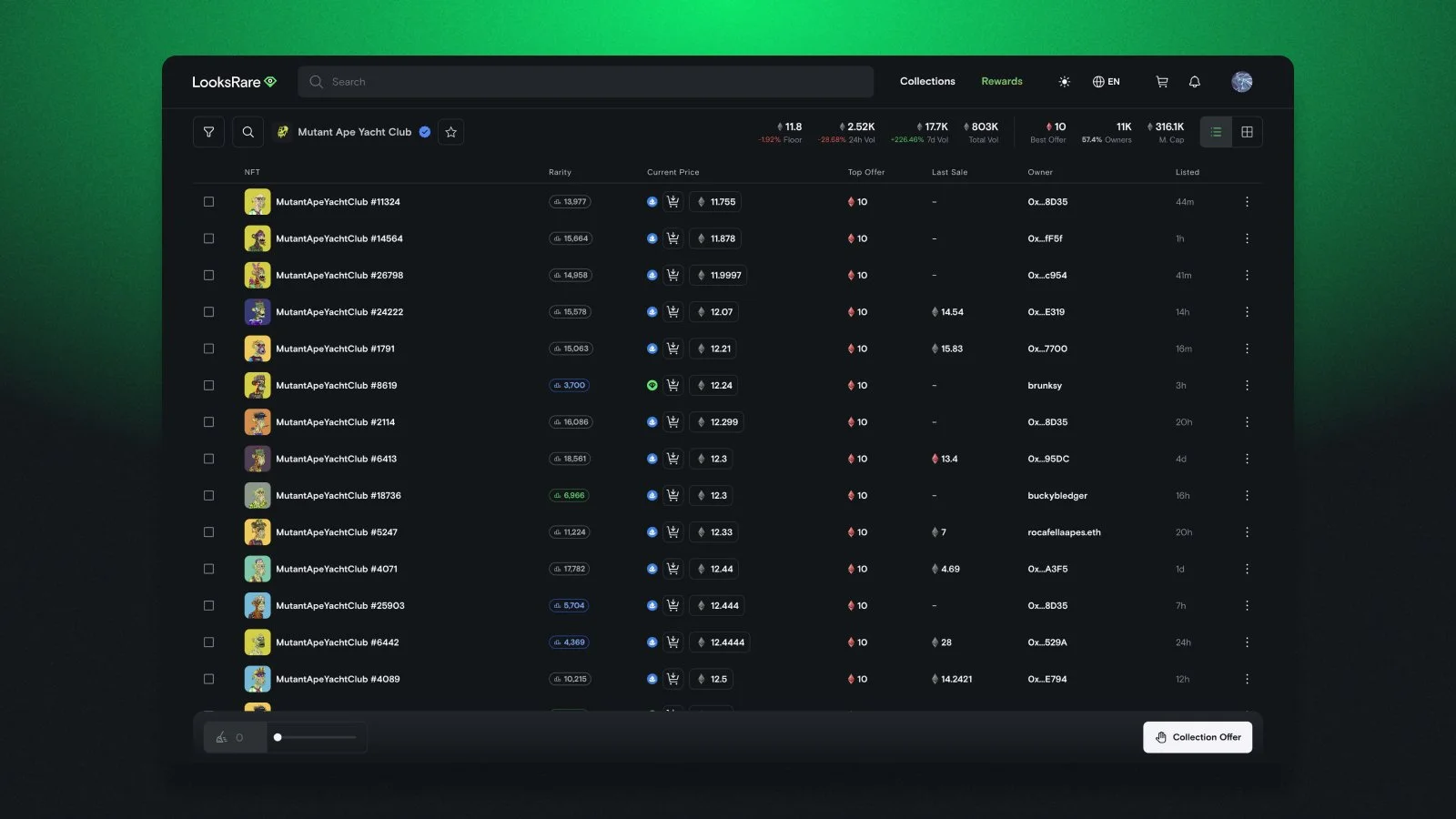Image resolution: width=1456 pixels, height=819 pixels.
Task: Click owner 0x...E794 on #4089 row
Action: click(x=1047, y=679)
